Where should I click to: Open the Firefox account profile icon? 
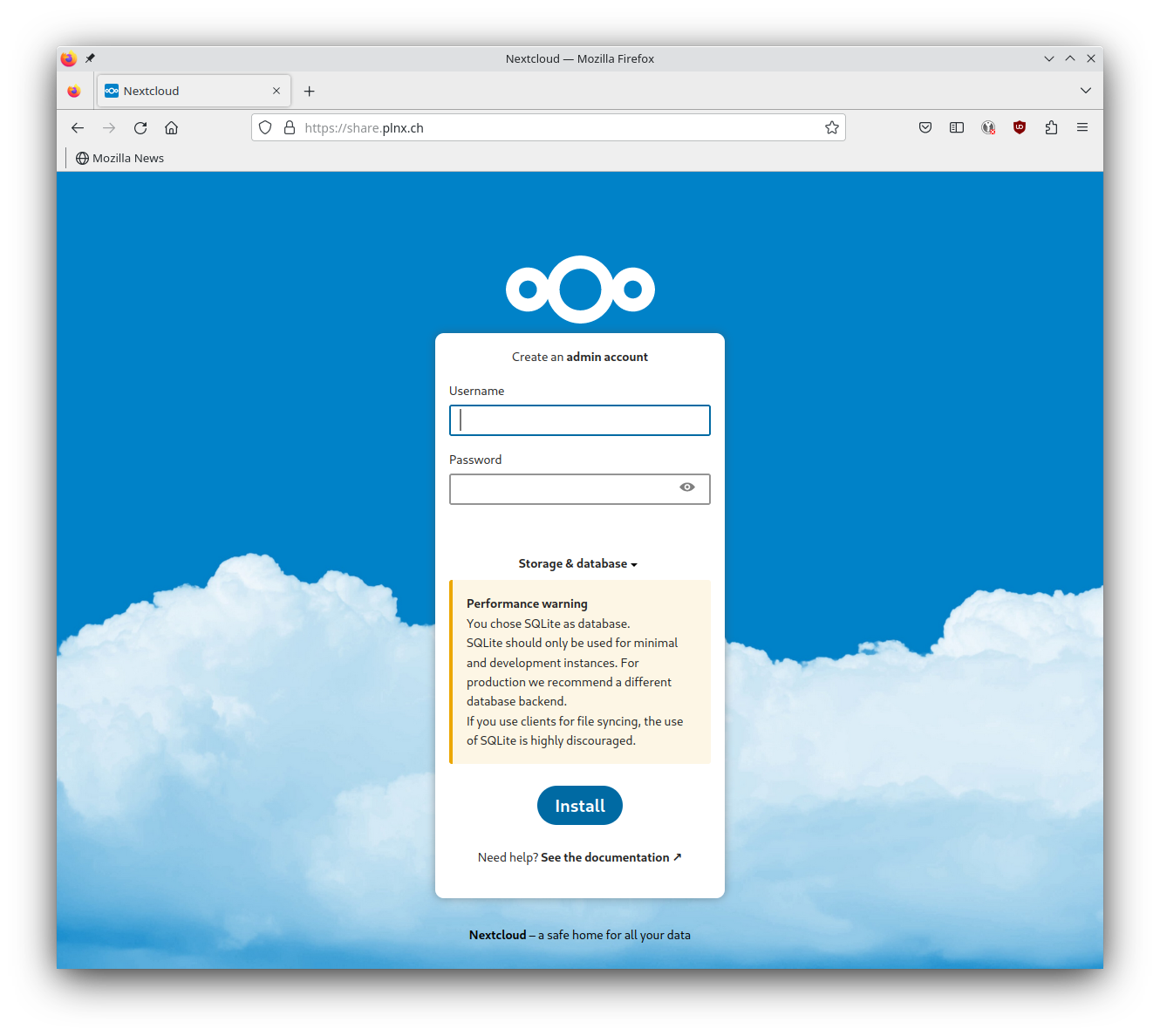pyautogui.click(x=987, y=127)
